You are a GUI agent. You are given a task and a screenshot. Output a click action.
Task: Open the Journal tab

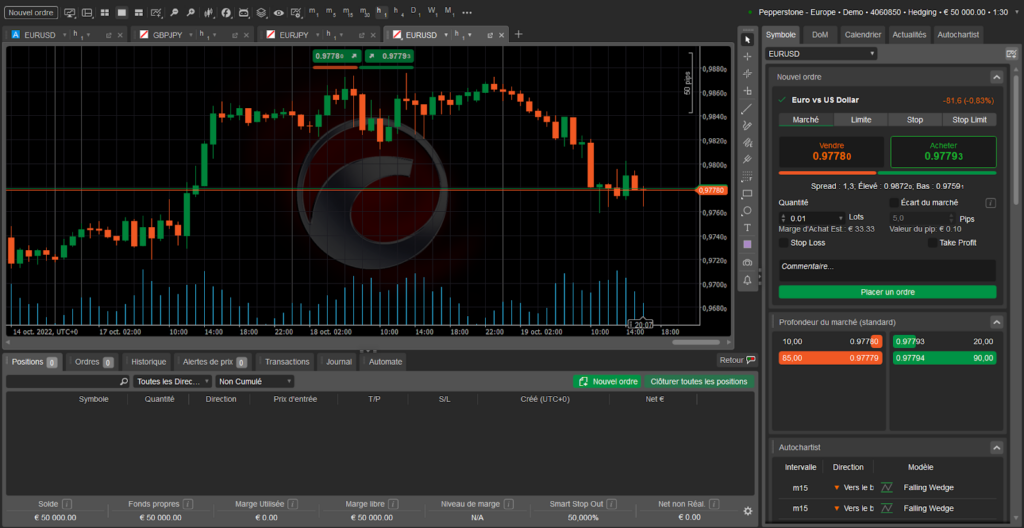(338, 361)
